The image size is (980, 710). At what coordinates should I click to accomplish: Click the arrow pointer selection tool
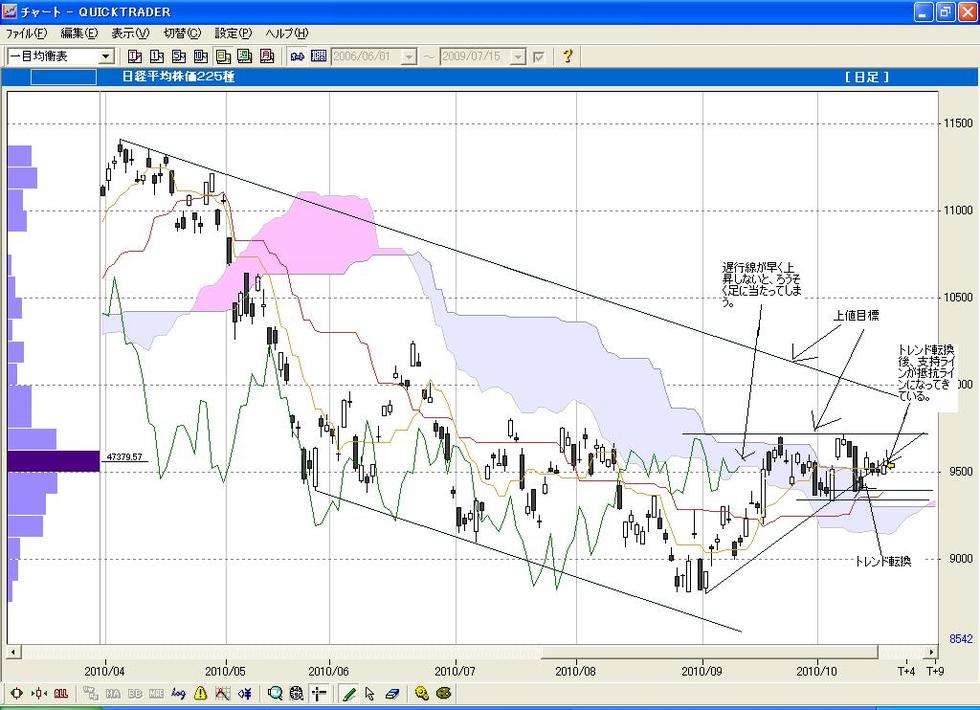pos(370,693)
